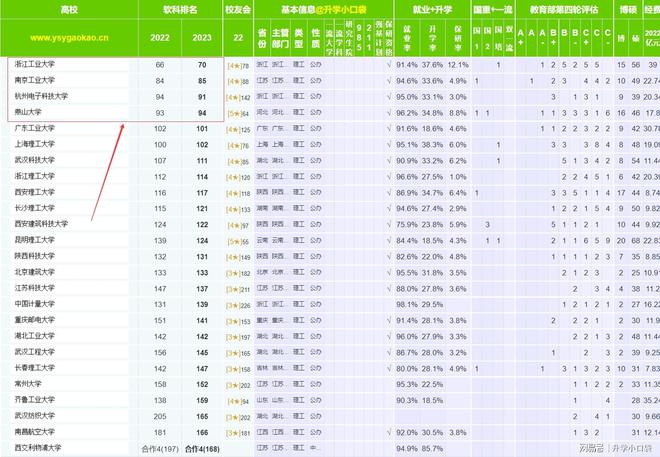660x457 pixels.
Task: Click the 校友会 column header
Action: tap(238, 9)
